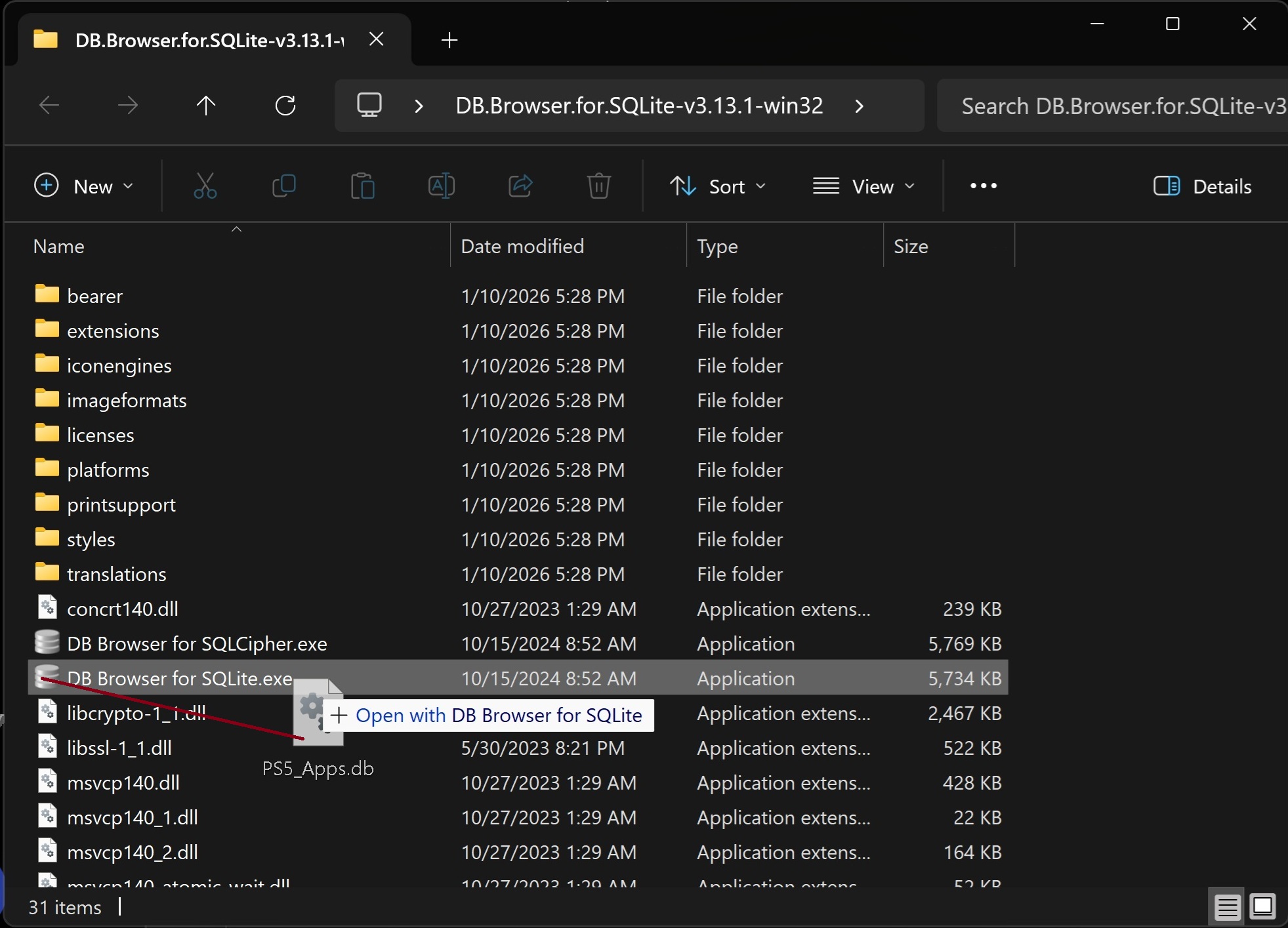
Task: Select the msvcp140_1.dll file name
Action: pos(133,818)
